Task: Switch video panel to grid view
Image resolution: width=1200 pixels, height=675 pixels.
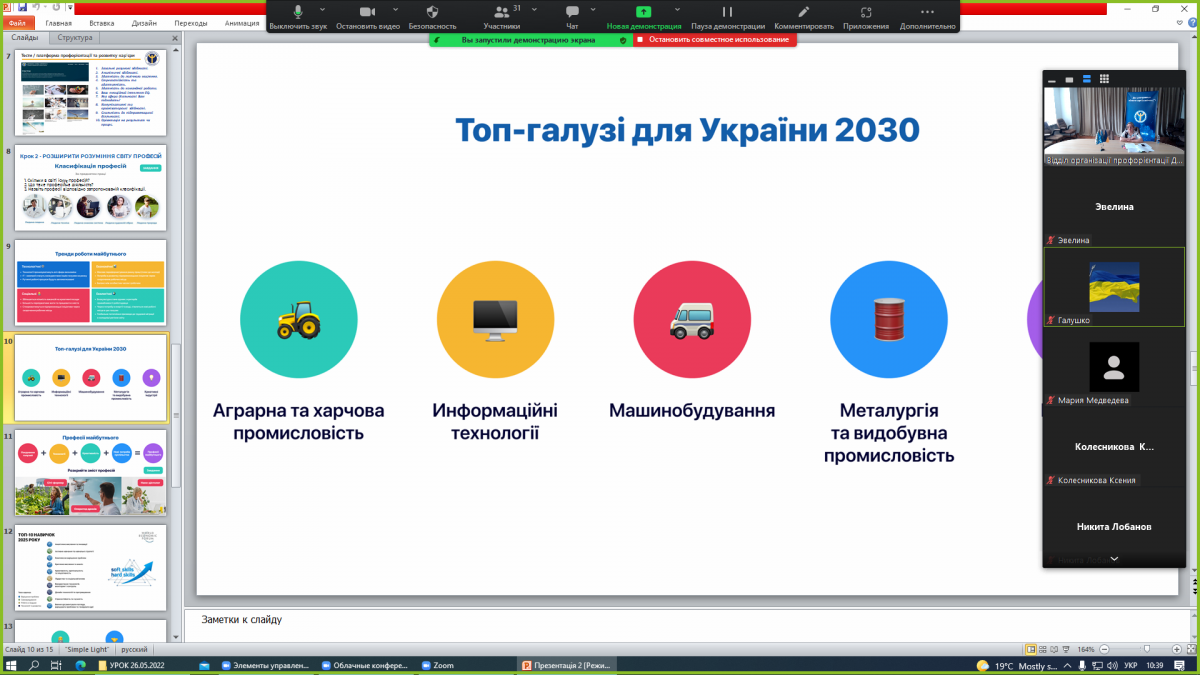Action: (x=1104, y=78)
